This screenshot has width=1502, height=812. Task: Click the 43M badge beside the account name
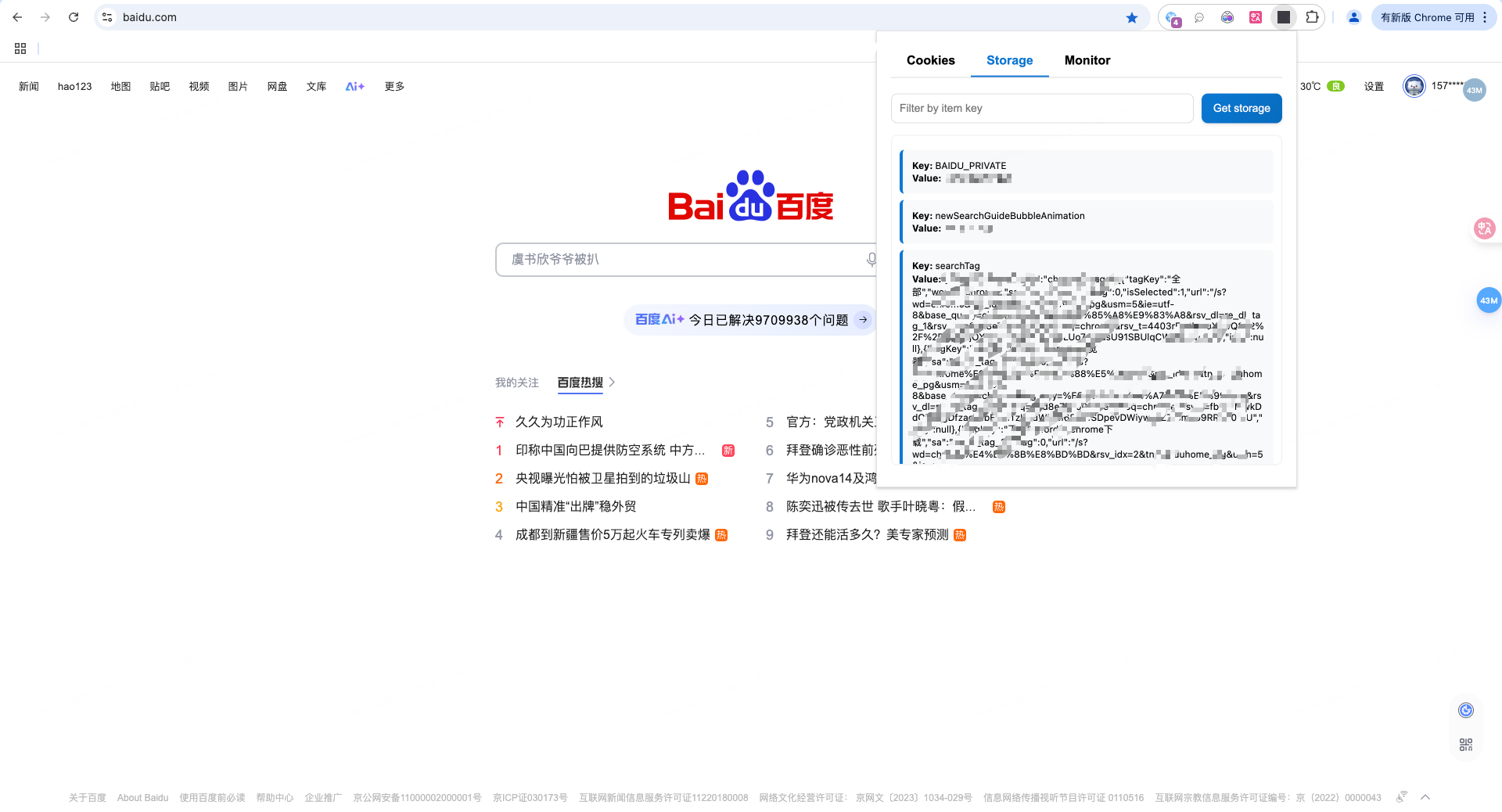(x=1475, y=90)
